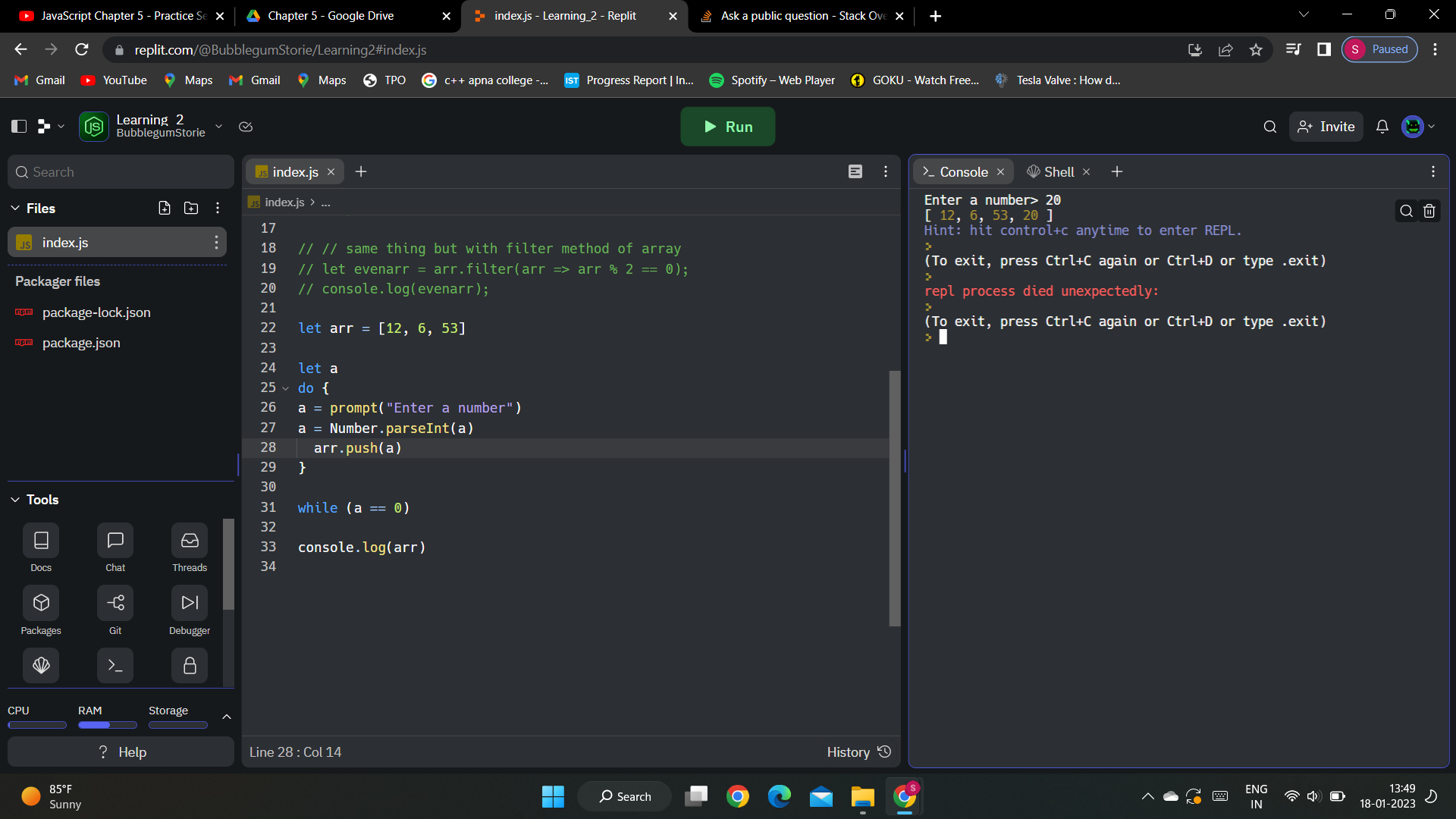Viewport: 1456px width, 819px height.
Task: Add a new editor tab
Action: [x=361, y=172]
